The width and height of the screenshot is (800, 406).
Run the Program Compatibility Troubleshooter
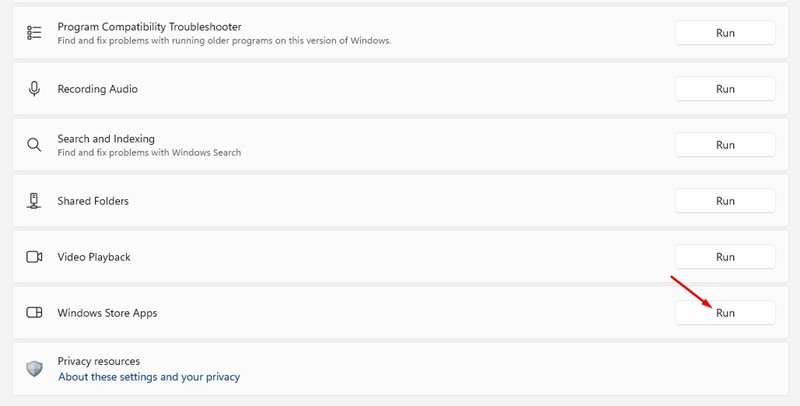tap(725, 33)
